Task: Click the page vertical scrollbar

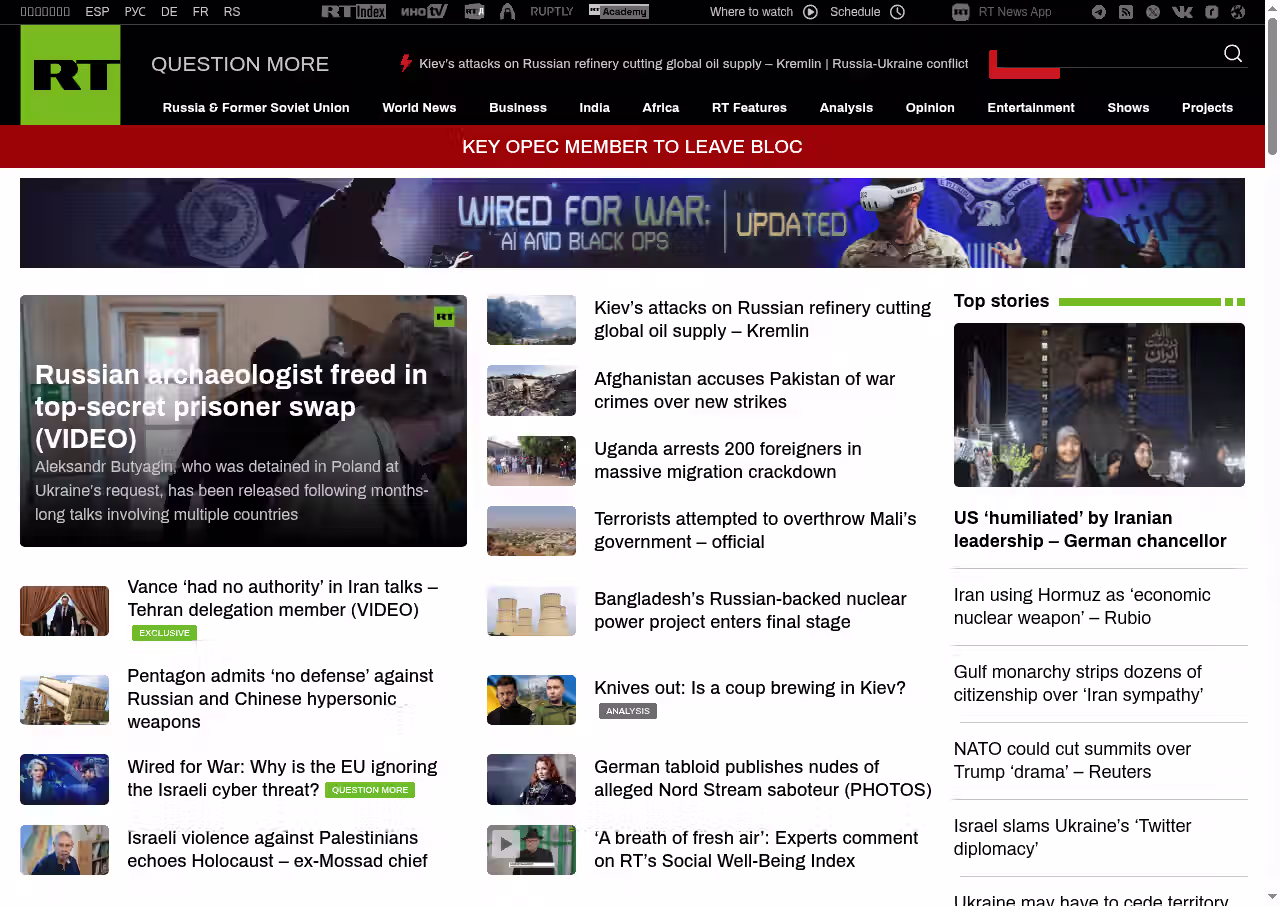Action: (1272, 450)
